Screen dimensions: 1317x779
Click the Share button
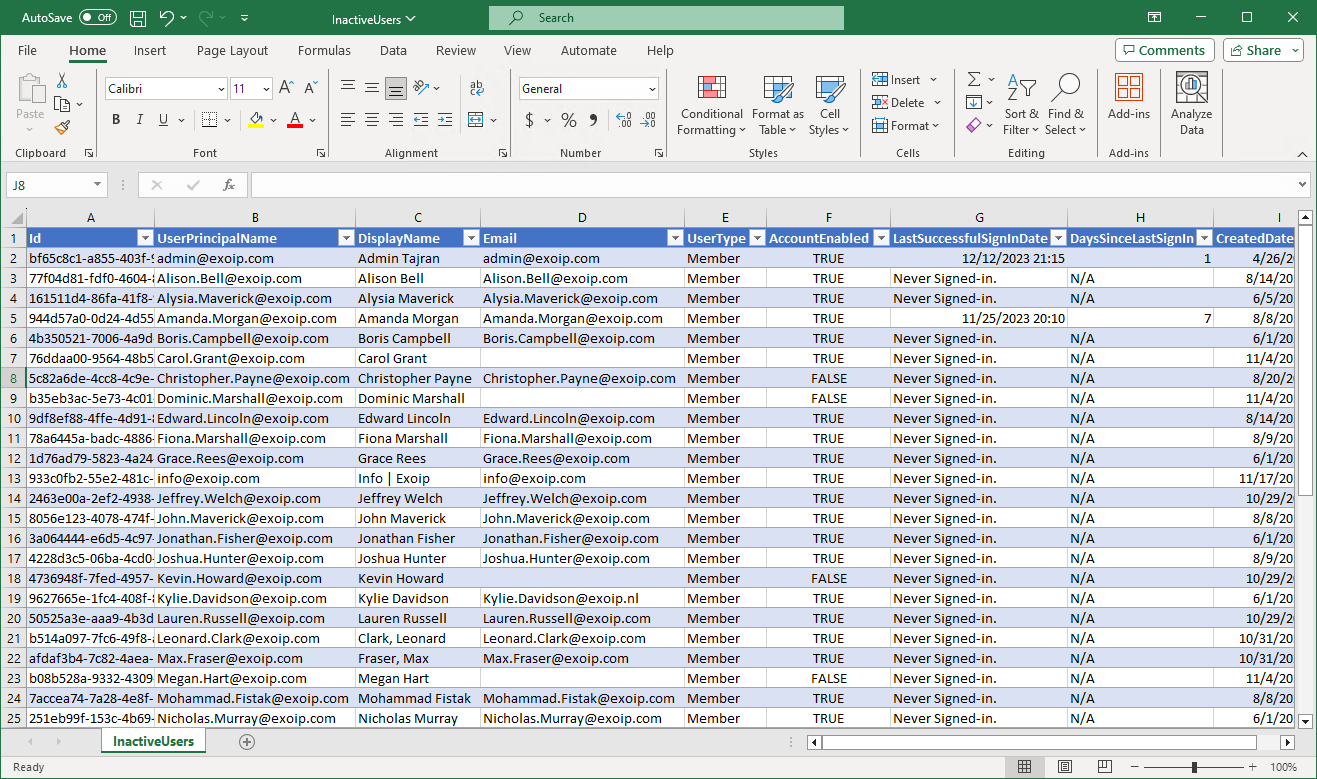click(1265, 50)
